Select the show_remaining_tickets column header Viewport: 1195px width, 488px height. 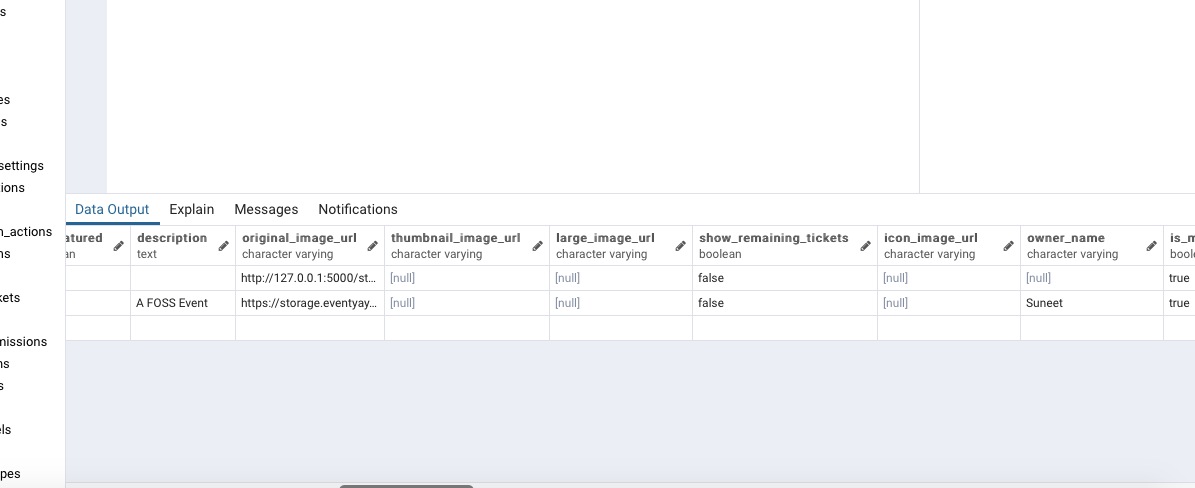[785, 246]
